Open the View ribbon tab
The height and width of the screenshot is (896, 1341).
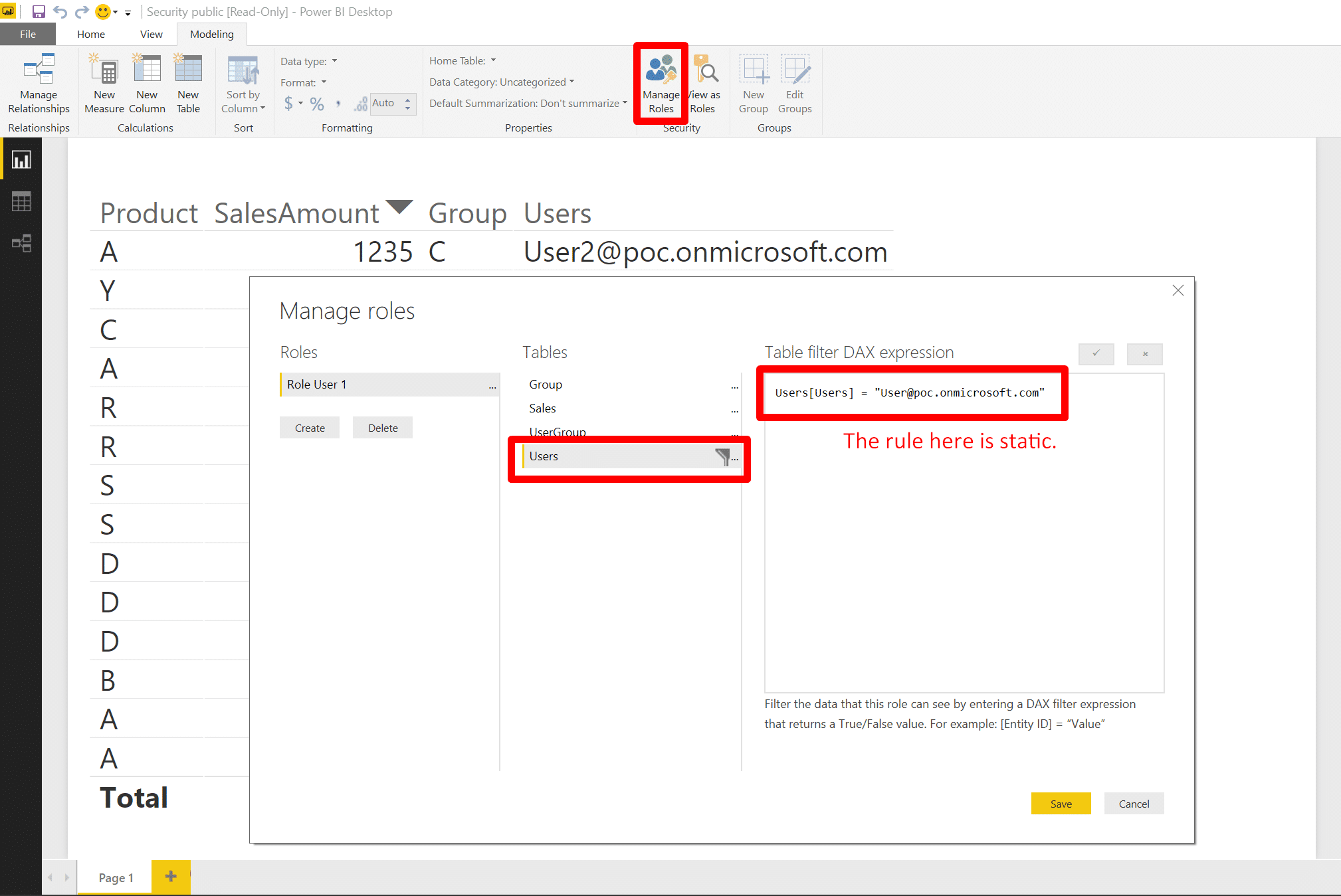tap(151, 34)
